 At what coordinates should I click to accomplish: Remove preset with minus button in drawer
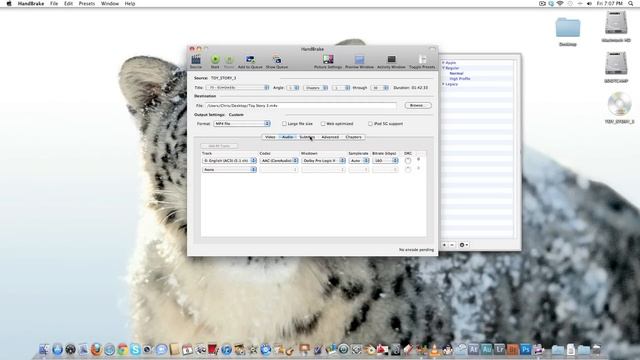click(452, 245)
